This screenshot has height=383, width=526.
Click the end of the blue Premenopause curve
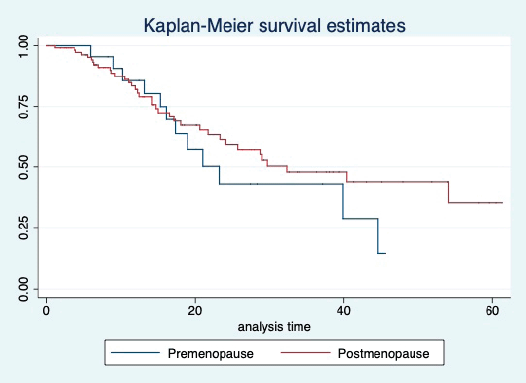[385, 253]
